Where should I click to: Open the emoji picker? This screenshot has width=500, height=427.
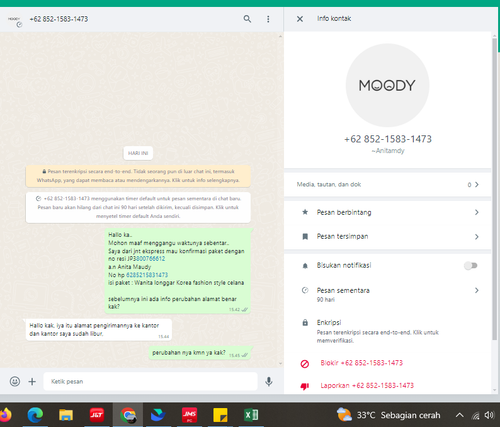15,381
